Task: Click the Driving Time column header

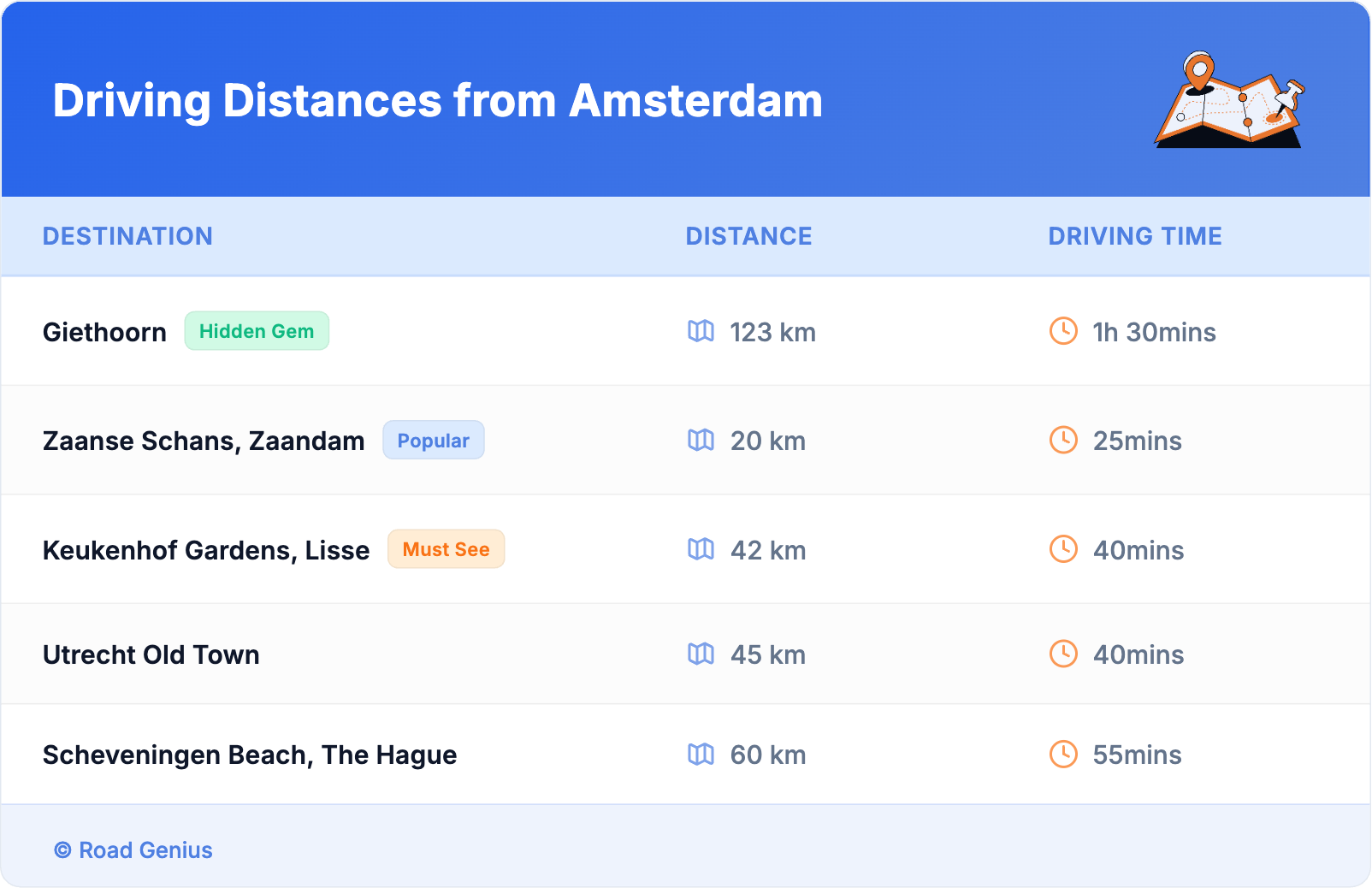Action: (1134, 236)
